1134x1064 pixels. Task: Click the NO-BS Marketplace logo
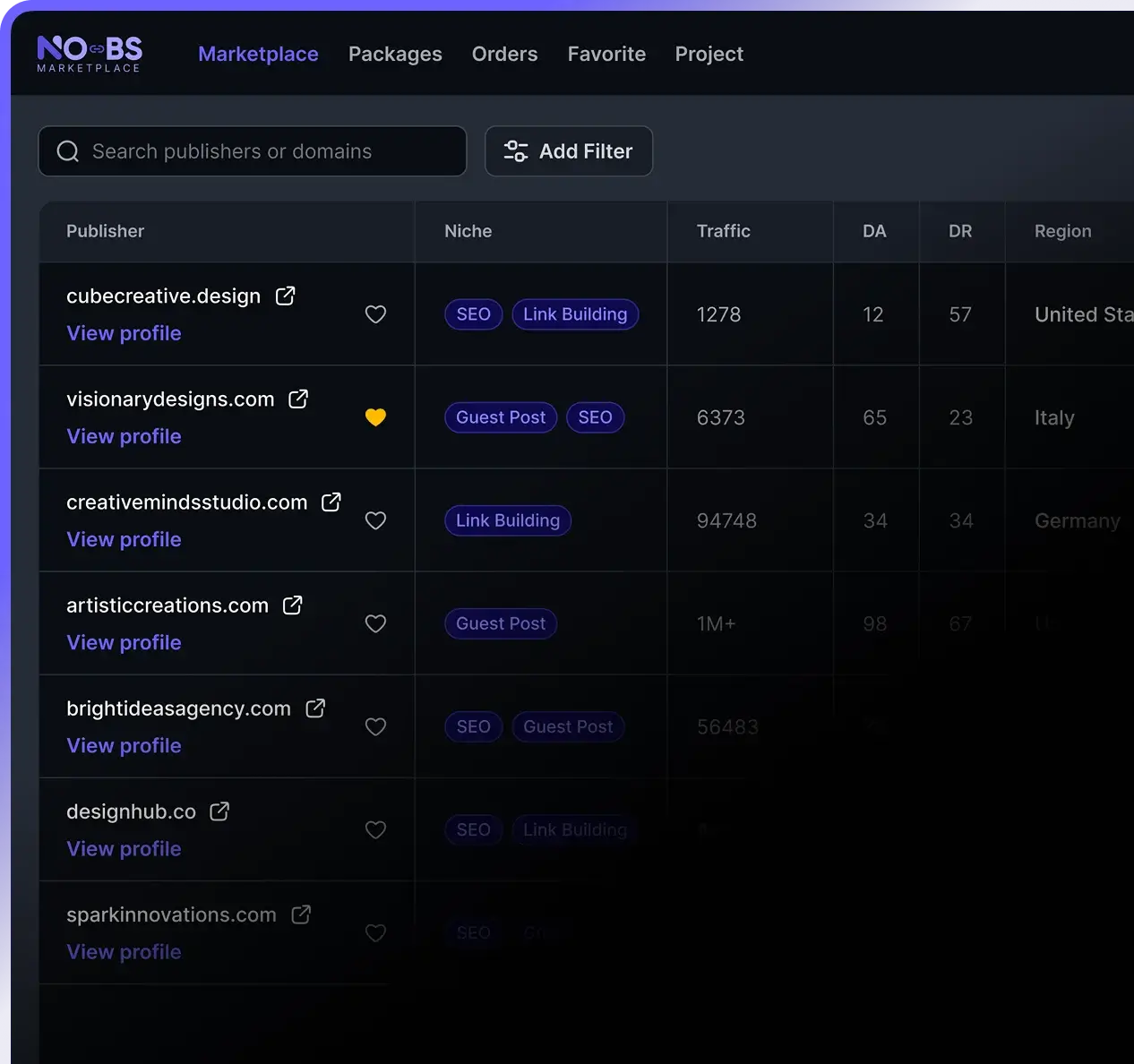[x=89, y=53]
